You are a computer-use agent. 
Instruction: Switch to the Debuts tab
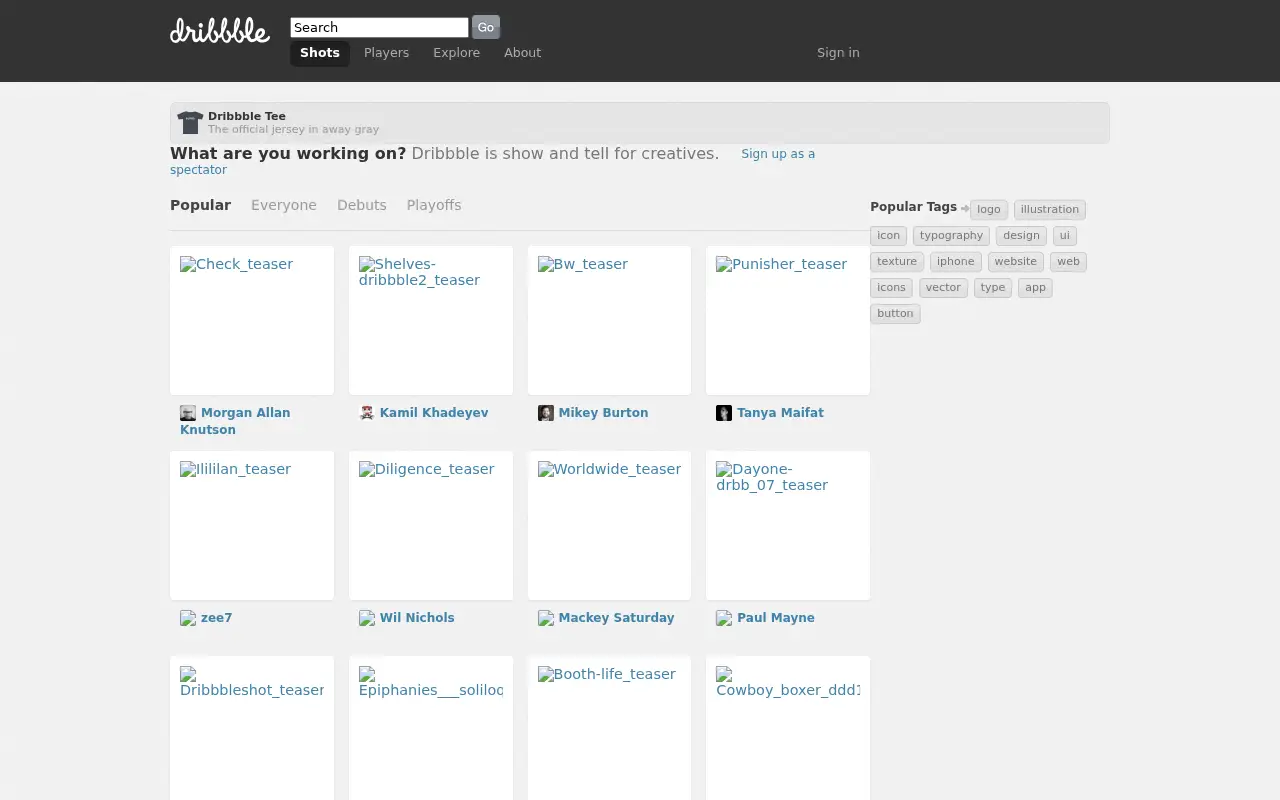click(362, 205)
